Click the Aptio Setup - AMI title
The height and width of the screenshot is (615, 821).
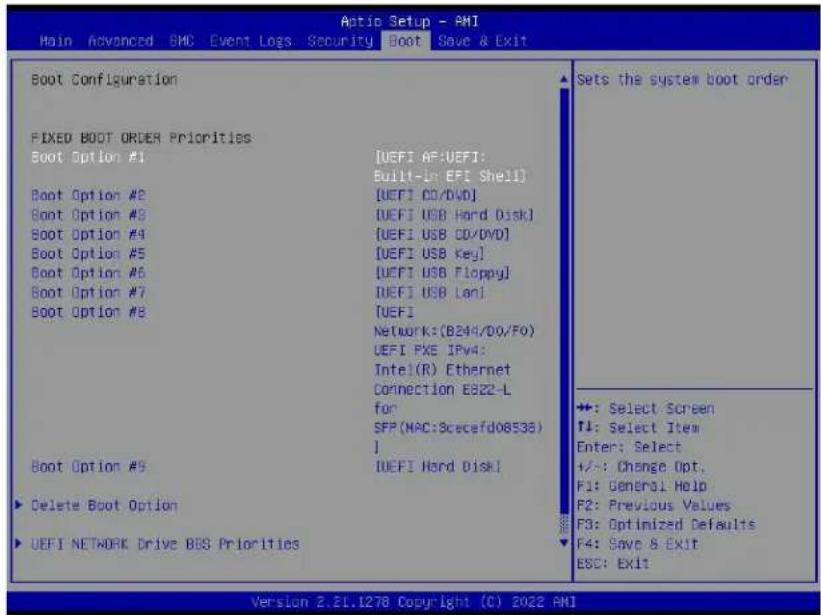409,21
